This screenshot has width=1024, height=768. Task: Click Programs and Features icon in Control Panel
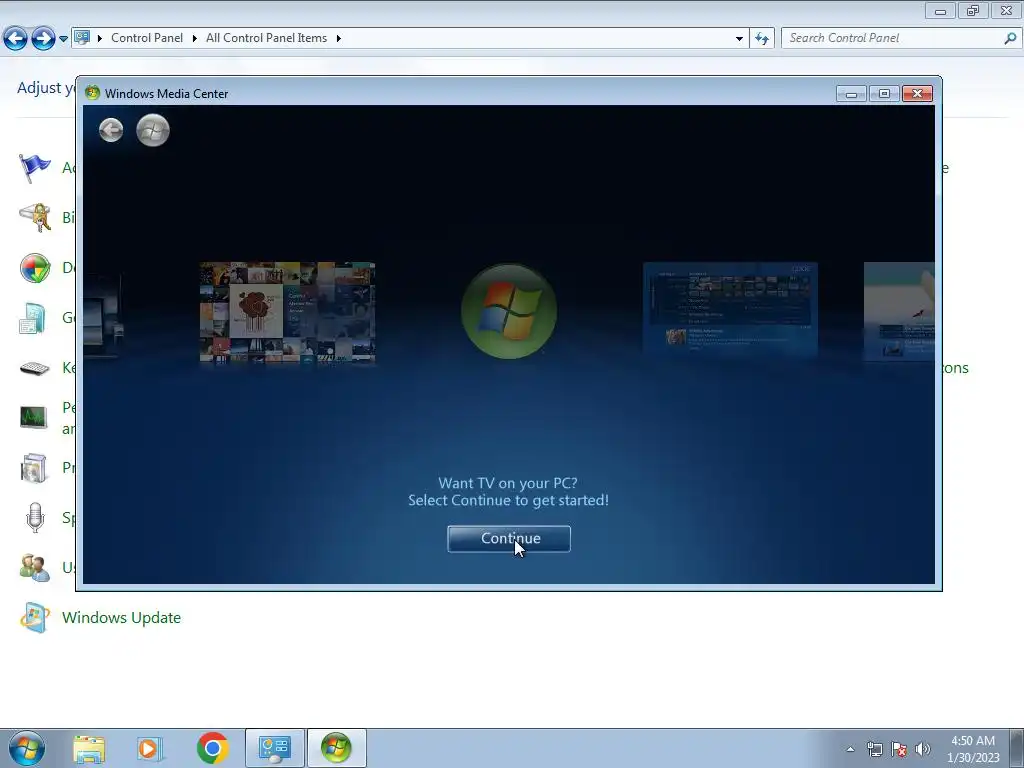pos(33,468)
